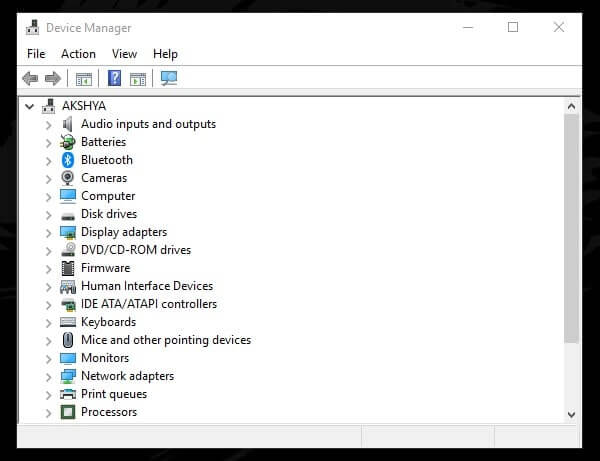Expand the Disk drives chevron
The image size is (600, 461).
49,215
